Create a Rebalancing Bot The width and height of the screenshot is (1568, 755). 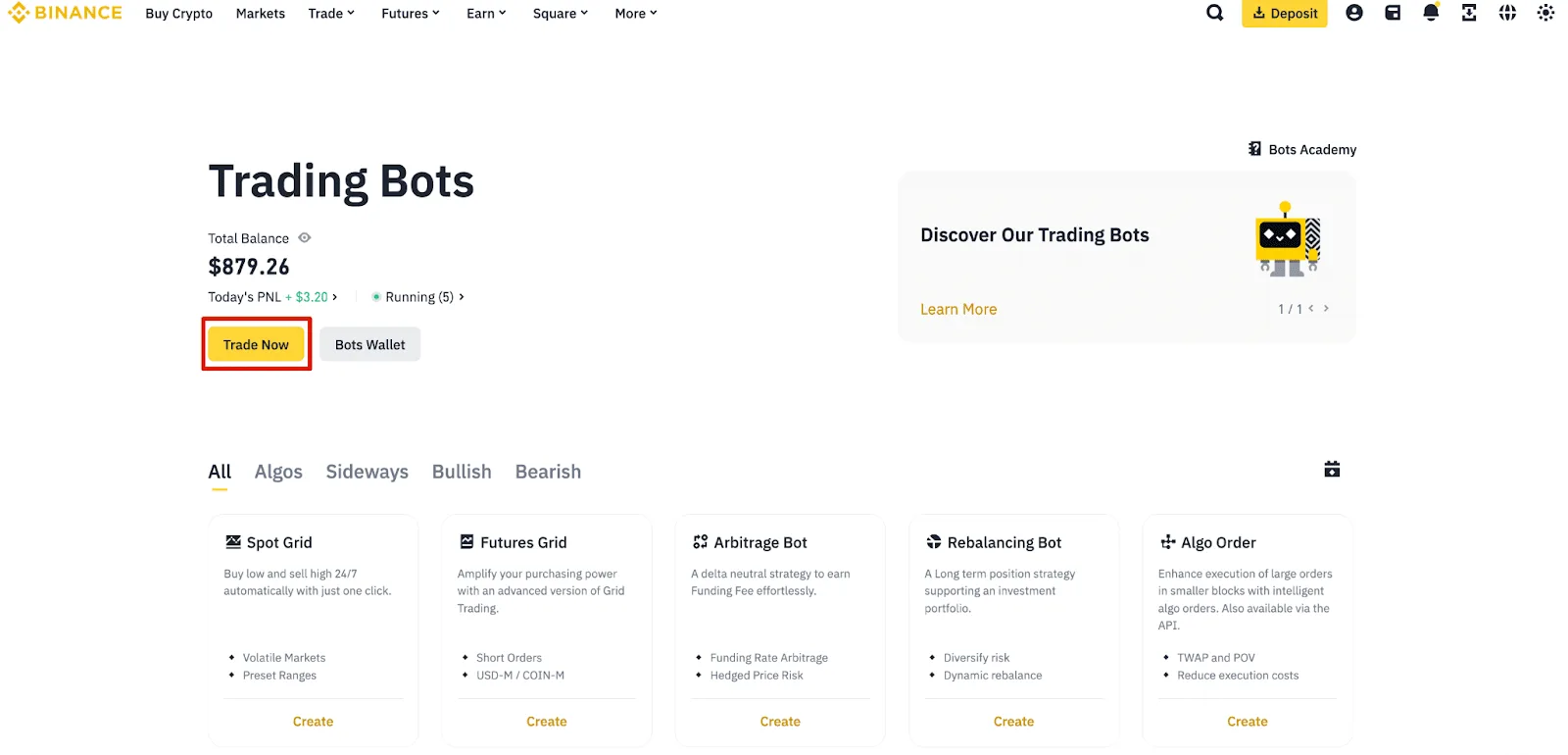click(1013, 722)
